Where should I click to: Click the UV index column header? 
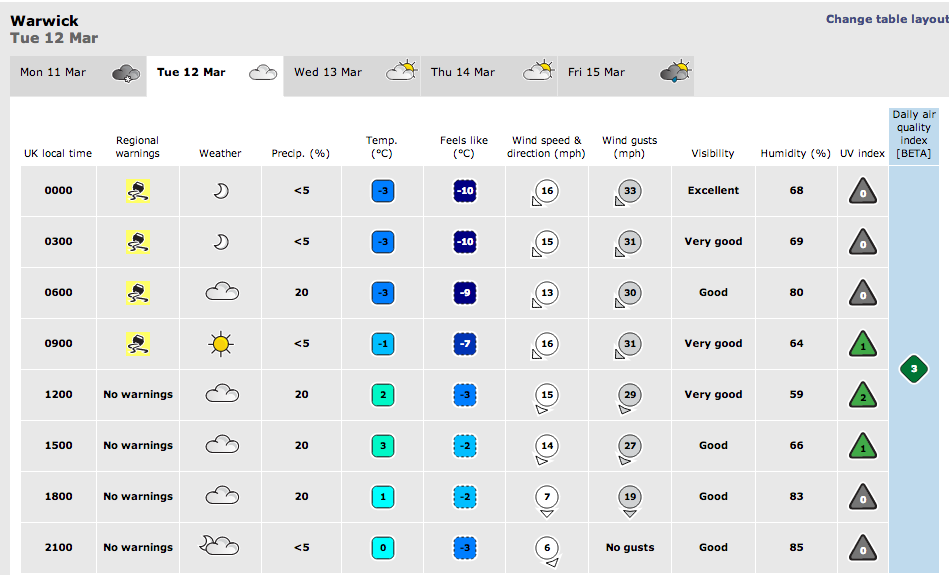pyautogui.click(x=862, y=153)
